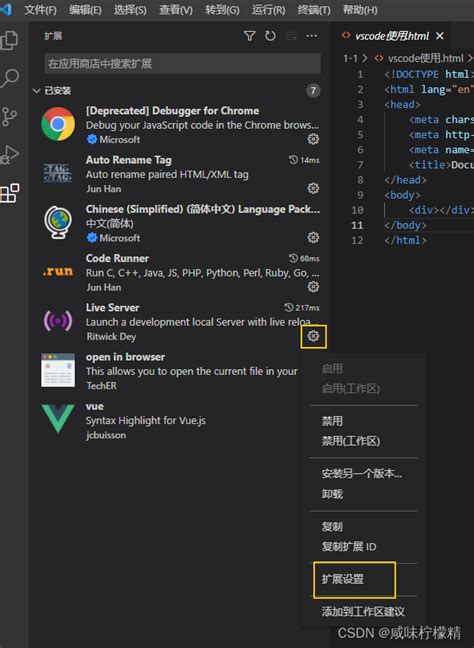Image resolution: width=474 pixels, height=648 pixels.
Task: Click the Auto Rename Tag extension icon
Action: click(x=58, y=173)
